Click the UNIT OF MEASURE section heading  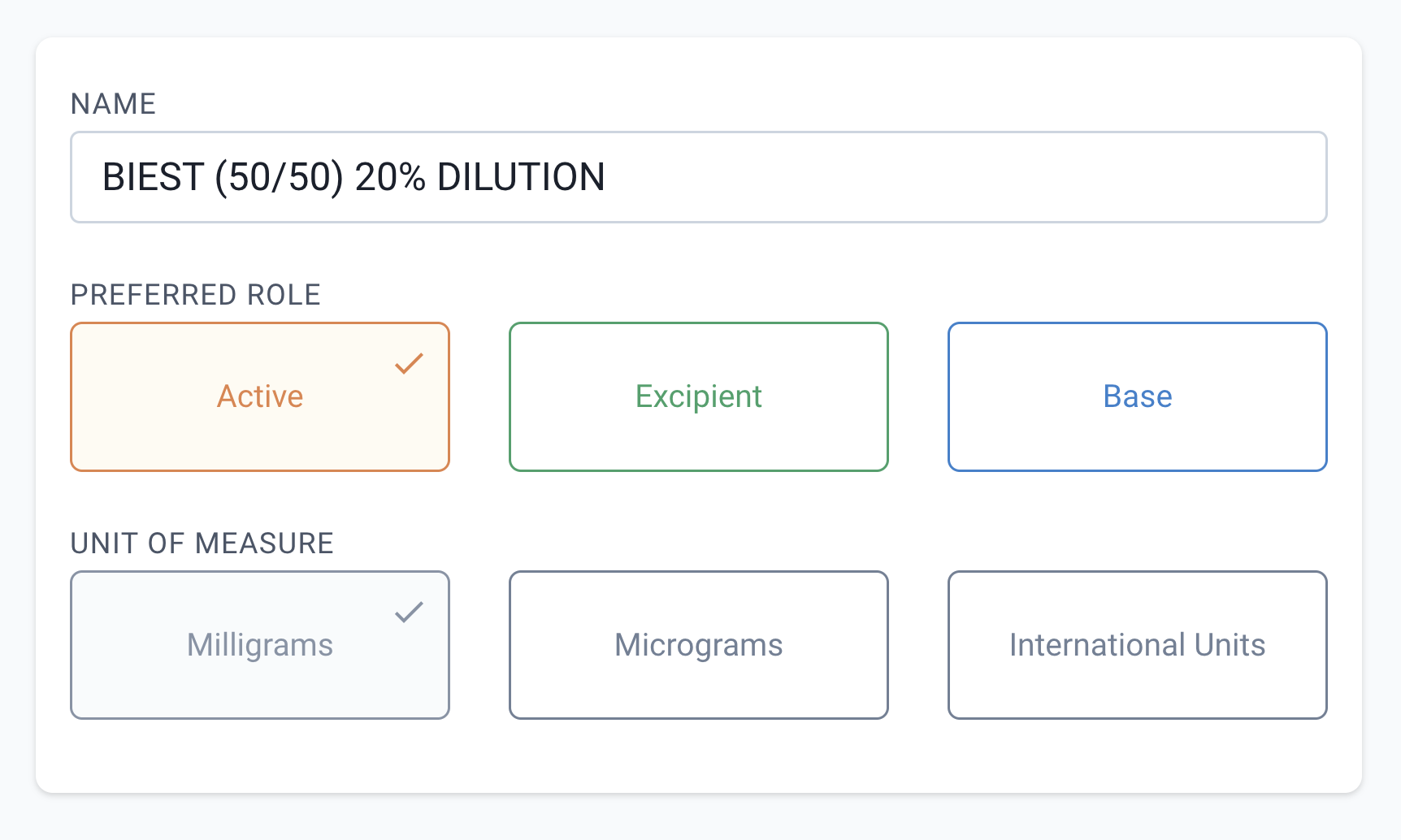pos(202,543)
